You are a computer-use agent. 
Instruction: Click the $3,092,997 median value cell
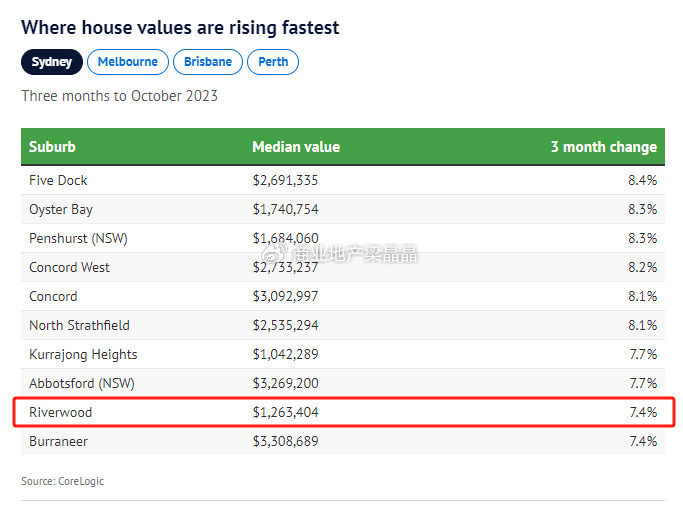(x=285, y=296)
